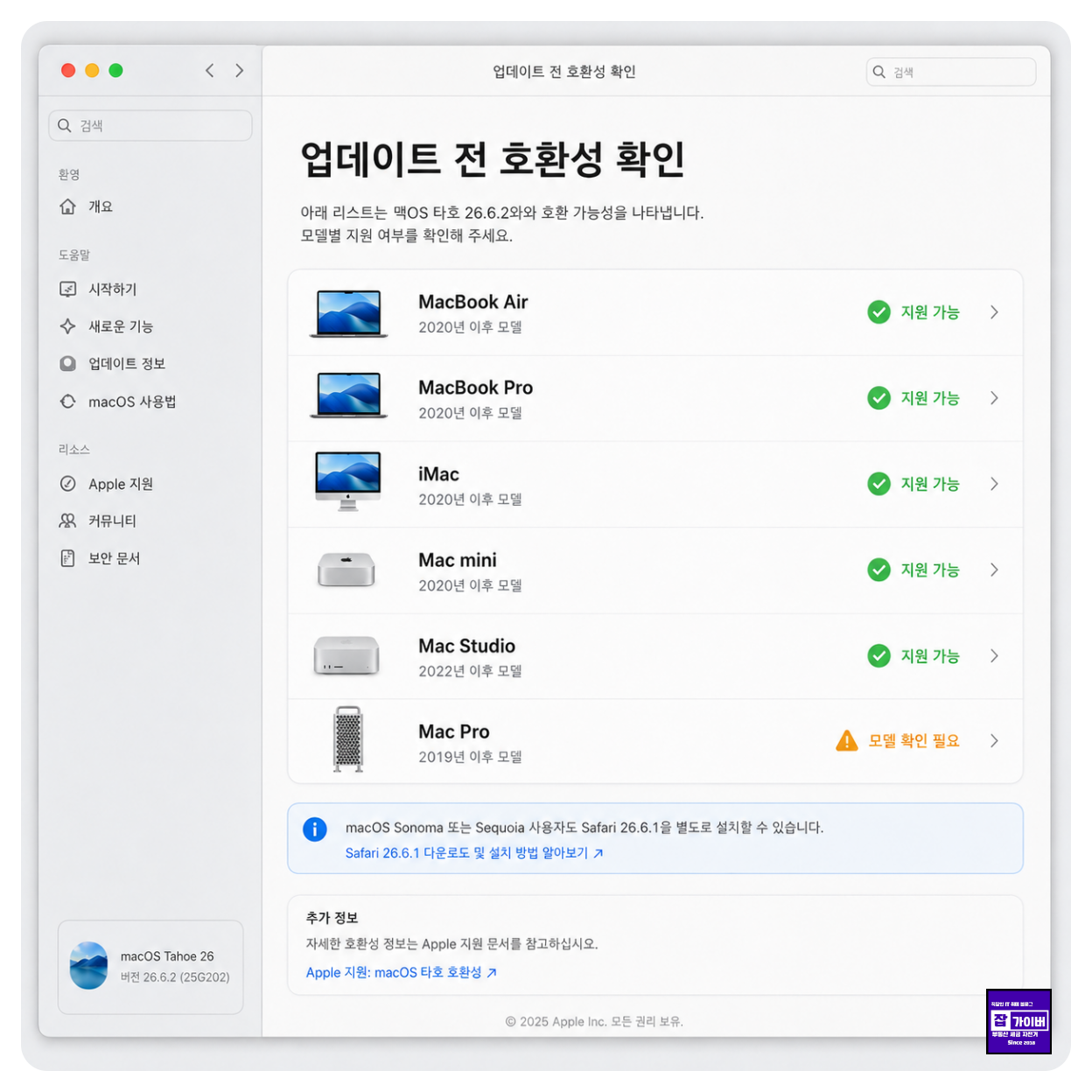Click the macOS Tahoe 26 version card

point(150,967)
